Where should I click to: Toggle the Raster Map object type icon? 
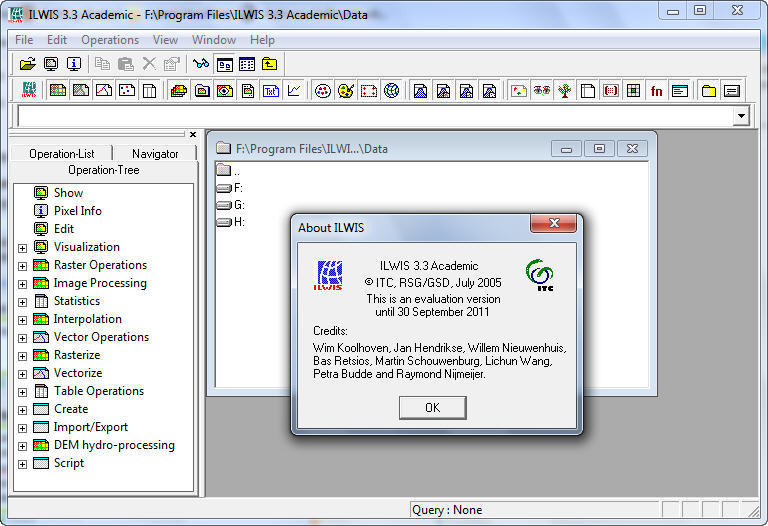point(58,90)
